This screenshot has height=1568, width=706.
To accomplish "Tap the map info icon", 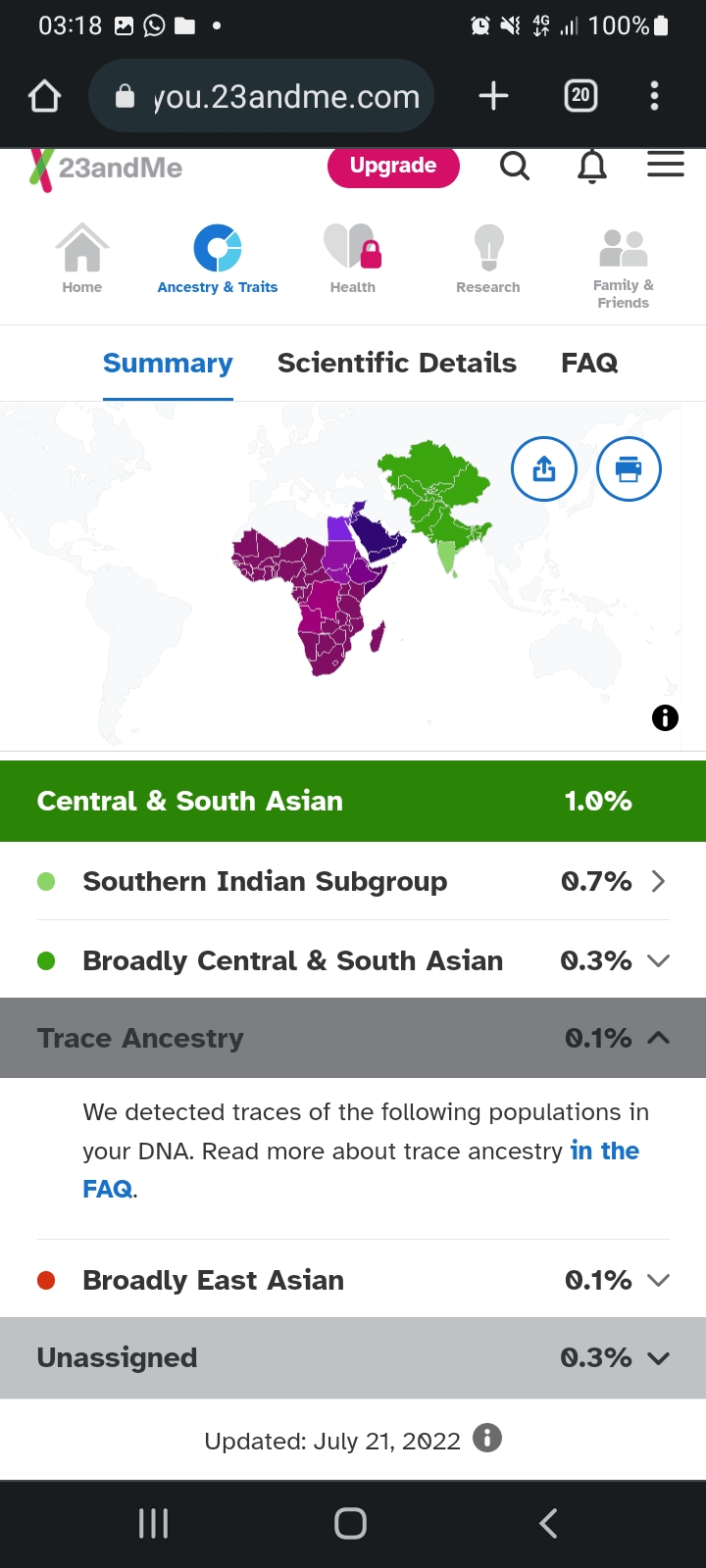I will click(665, 718).
